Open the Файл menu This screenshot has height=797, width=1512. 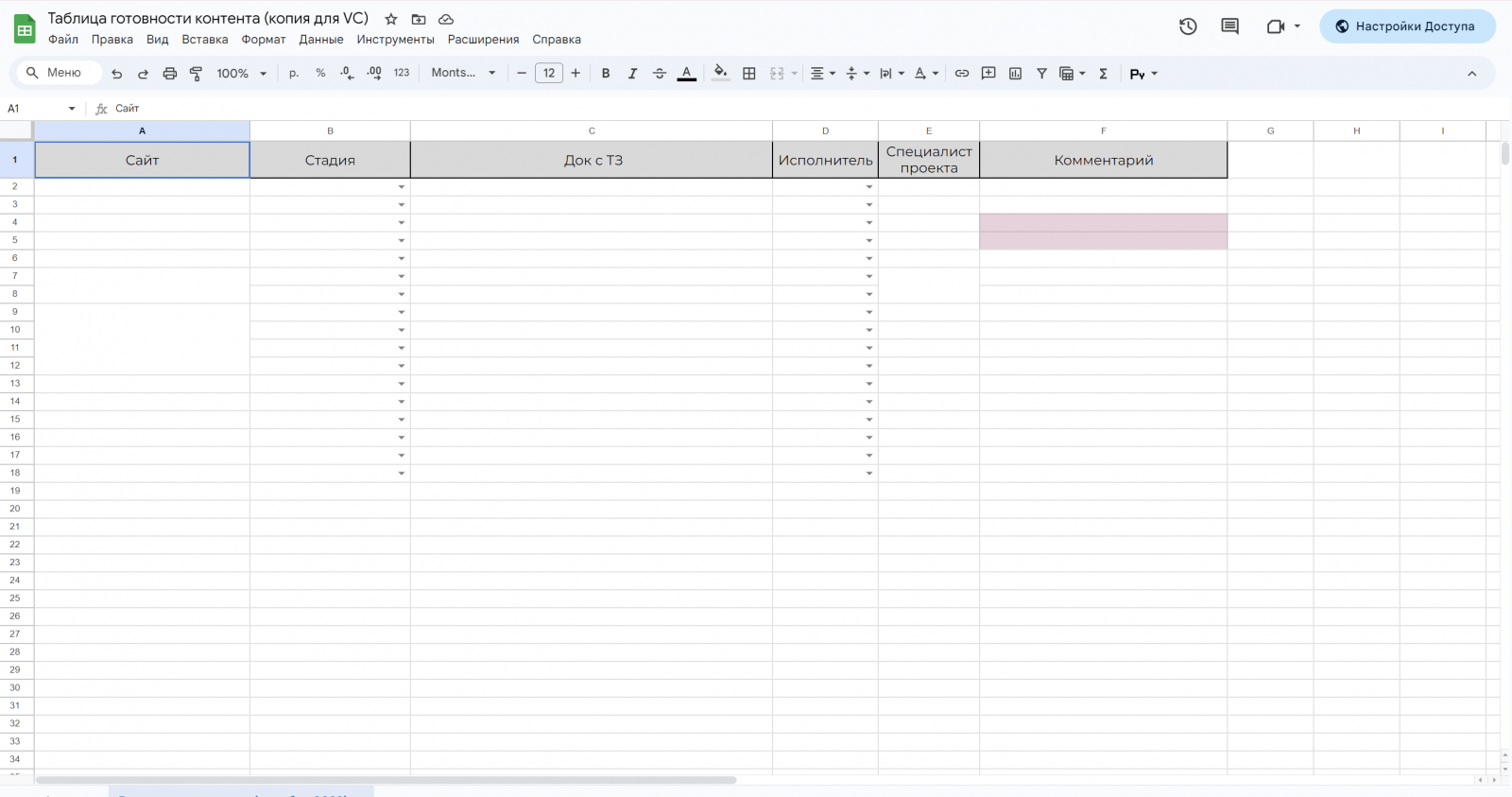(63, 40)
